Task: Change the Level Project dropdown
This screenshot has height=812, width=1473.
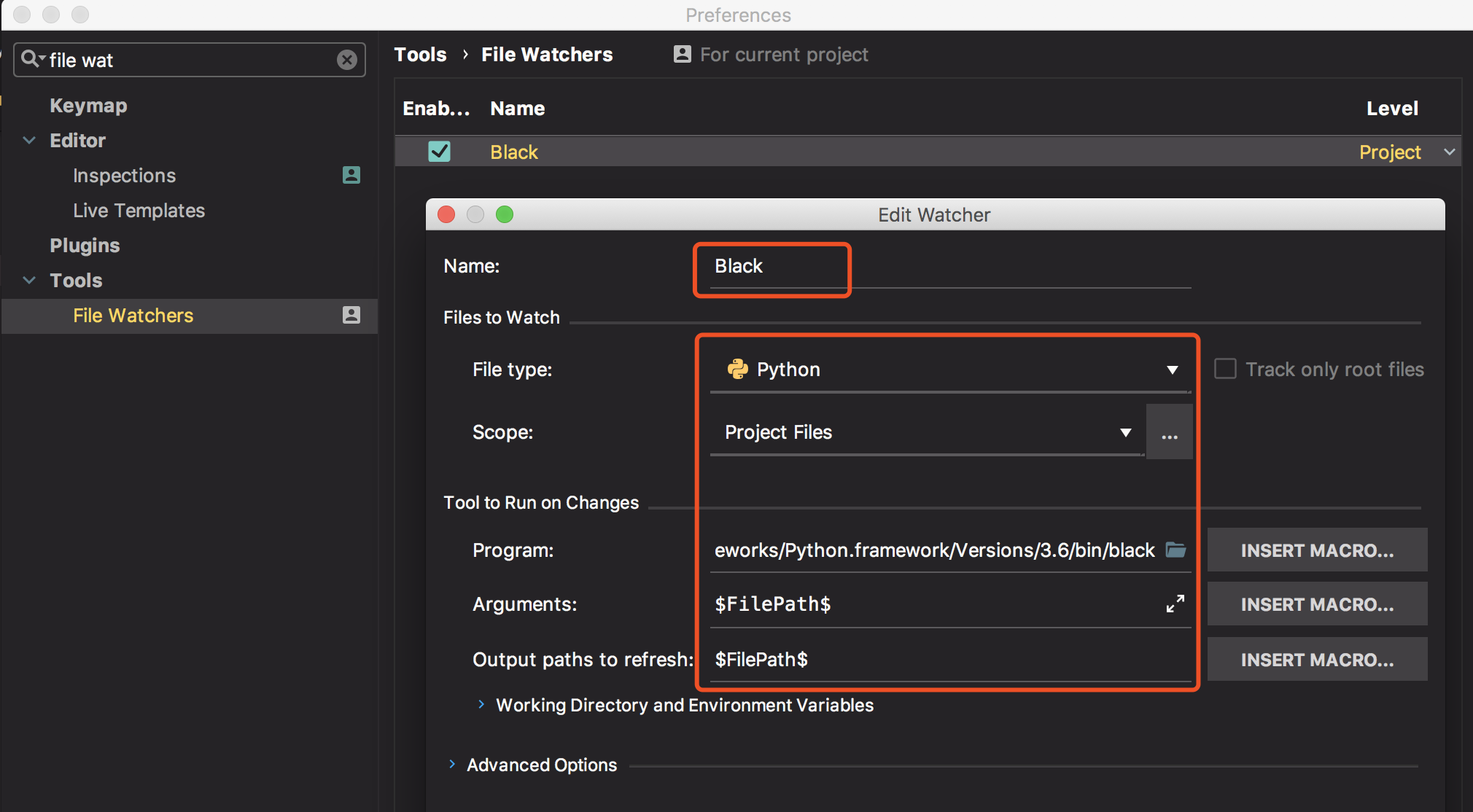Action: [1449, 152]
